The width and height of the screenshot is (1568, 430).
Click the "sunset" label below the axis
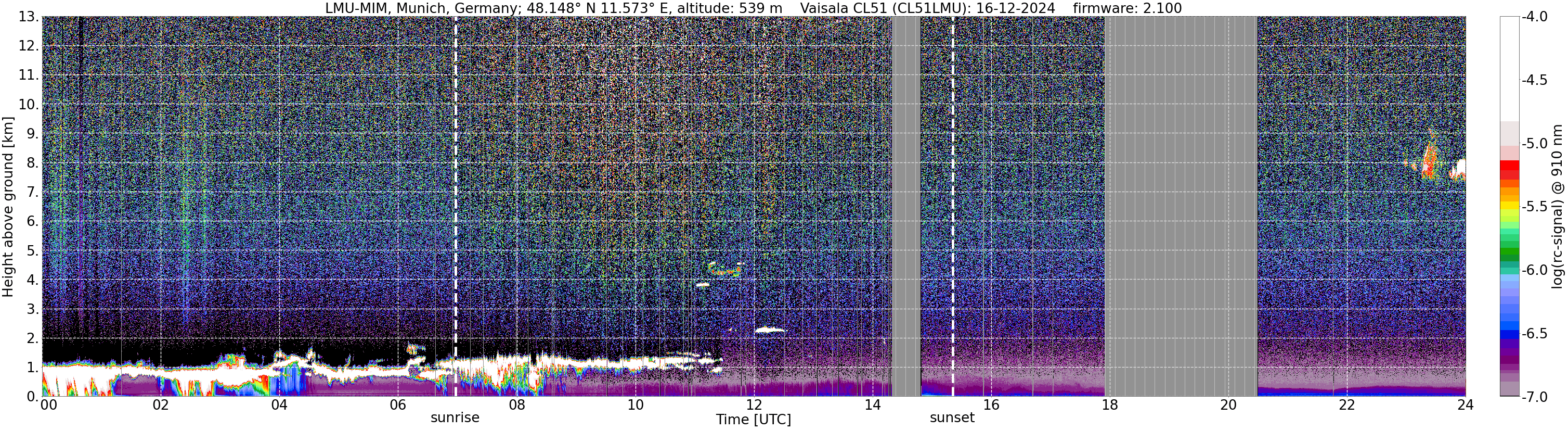(x=952, y=418)
